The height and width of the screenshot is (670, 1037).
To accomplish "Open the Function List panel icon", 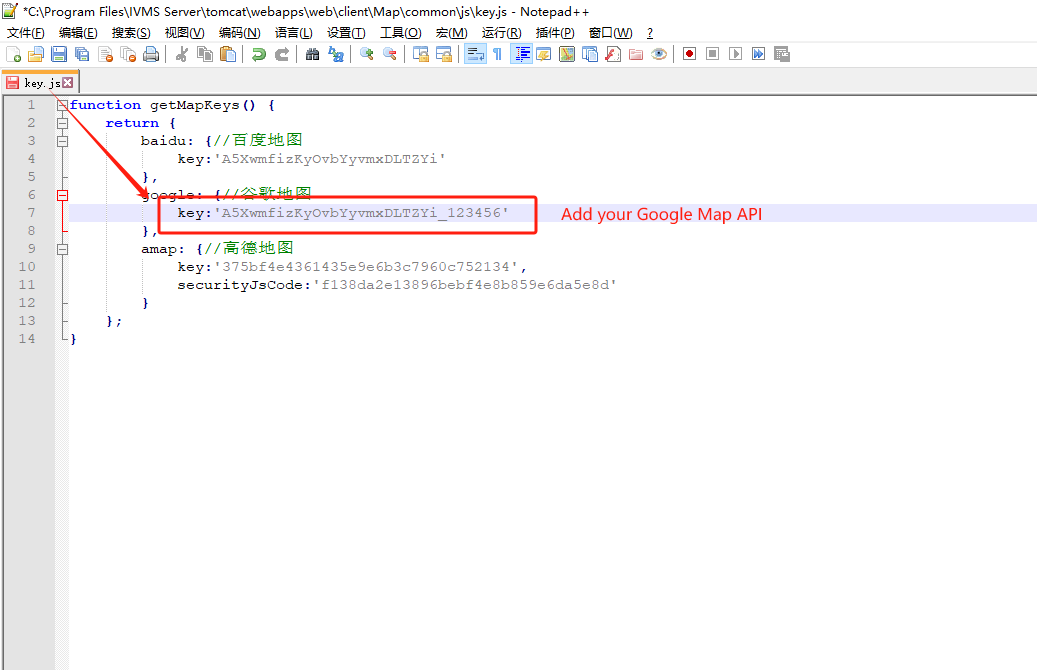I will pos(613,54).
